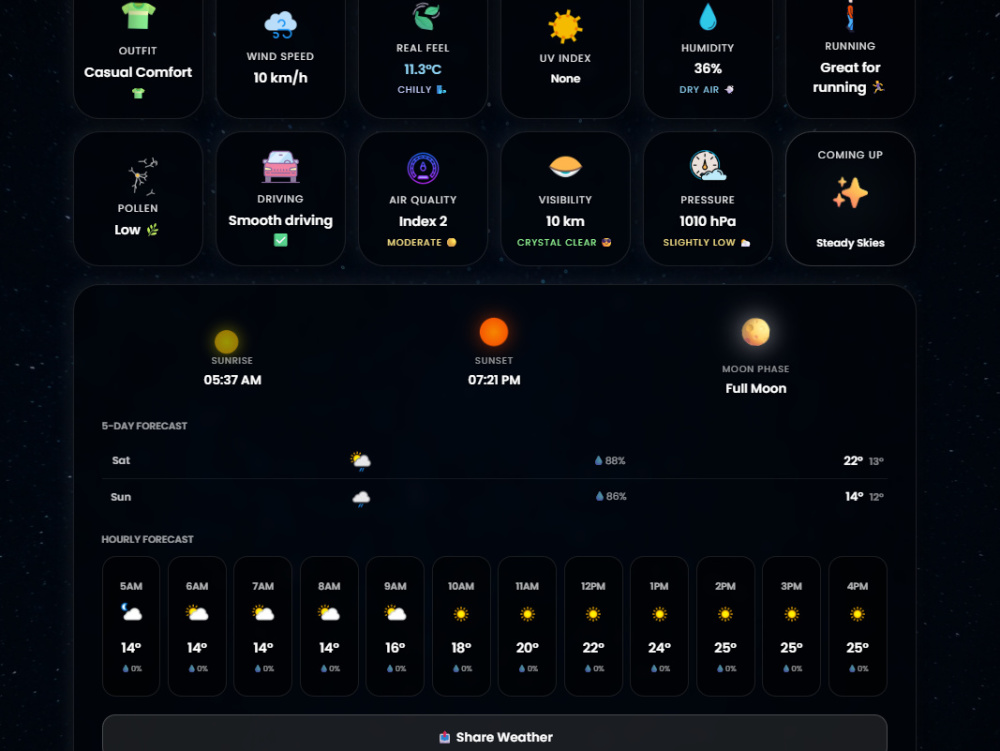1000x751 pixels.
Task: Click the wind cloud icon above Wind Speed
Action: coord(281,25)
